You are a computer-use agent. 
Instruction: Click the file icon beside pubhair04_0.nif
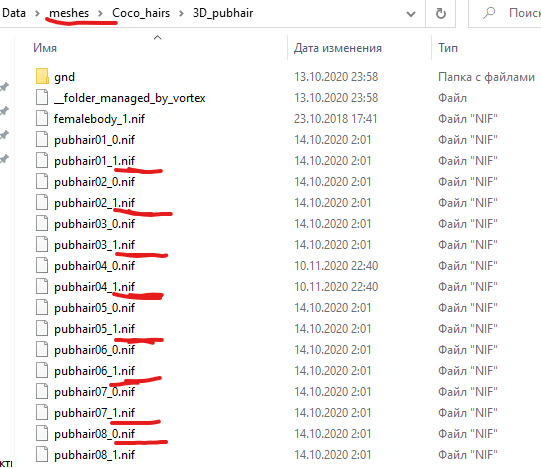pos(42,265)
